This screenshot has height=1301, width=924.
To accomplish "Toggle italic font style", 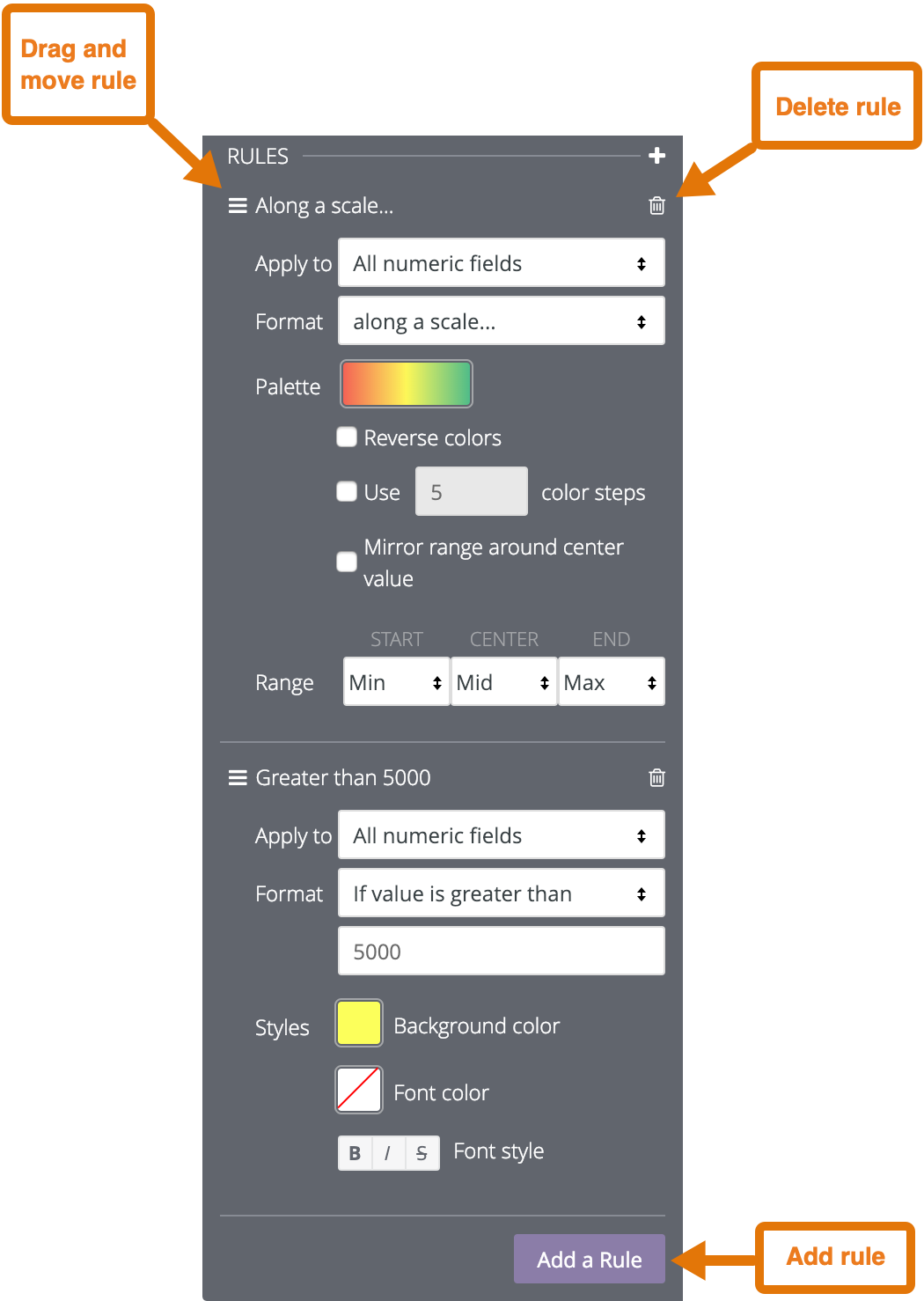I will click(x=387, y=1153).
